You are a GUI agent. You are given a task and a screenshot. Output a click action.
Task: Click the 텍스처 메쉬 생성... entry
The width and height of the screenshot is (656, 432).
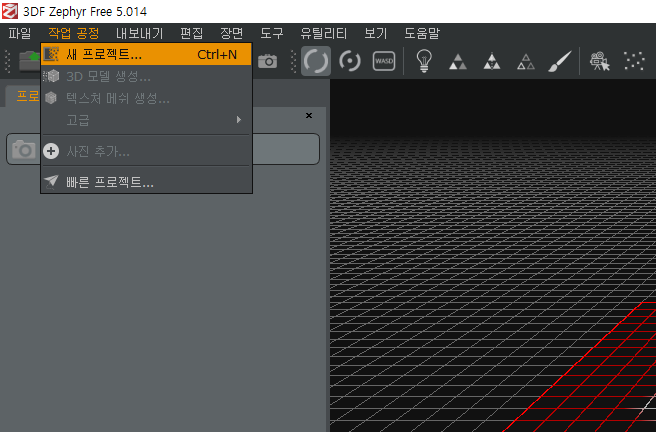146,98
